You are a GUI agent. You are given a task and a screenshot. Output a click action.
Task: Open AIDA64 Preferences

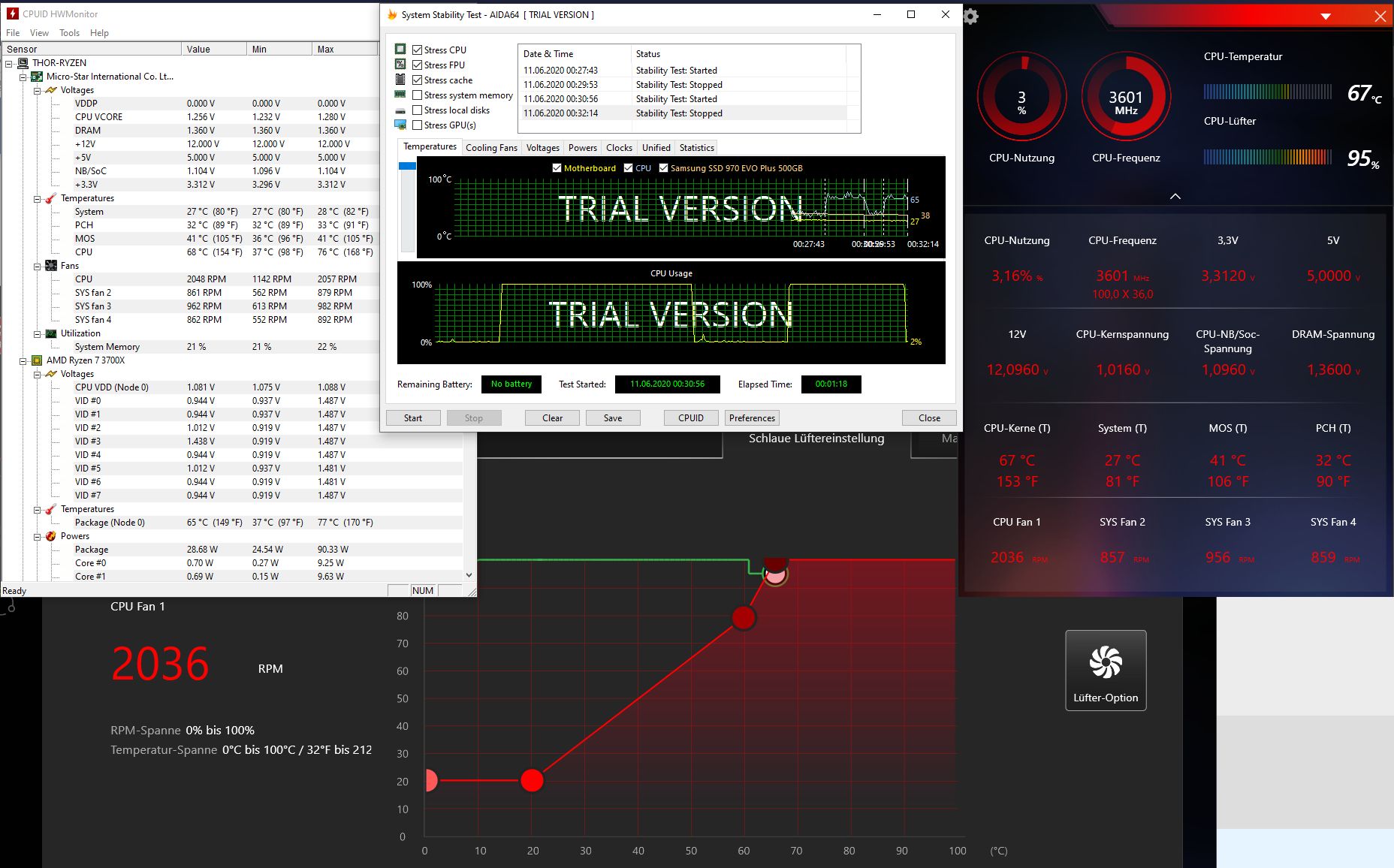(752, 418)
